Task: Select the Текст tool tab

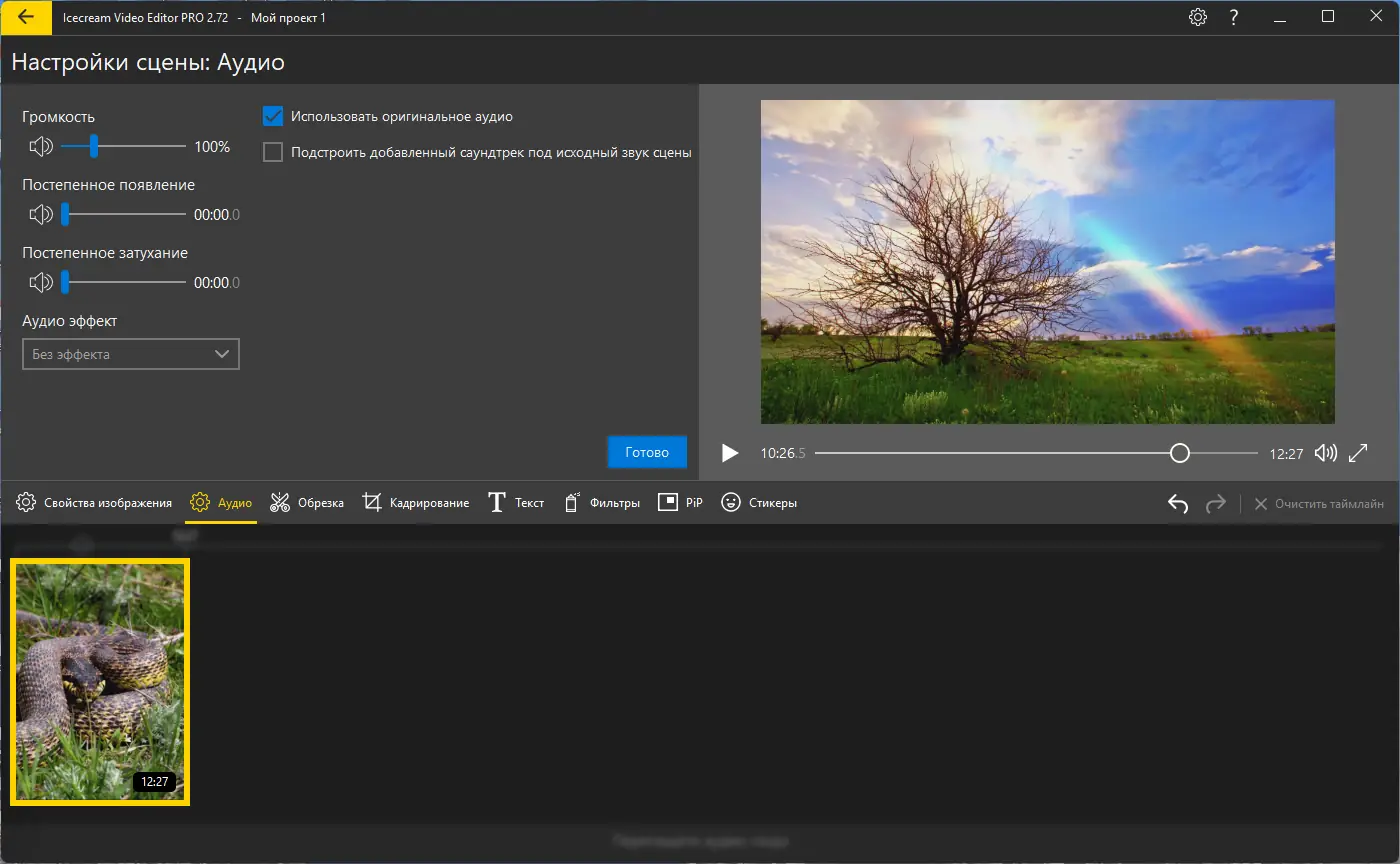Action: click(x=516, y=503)
